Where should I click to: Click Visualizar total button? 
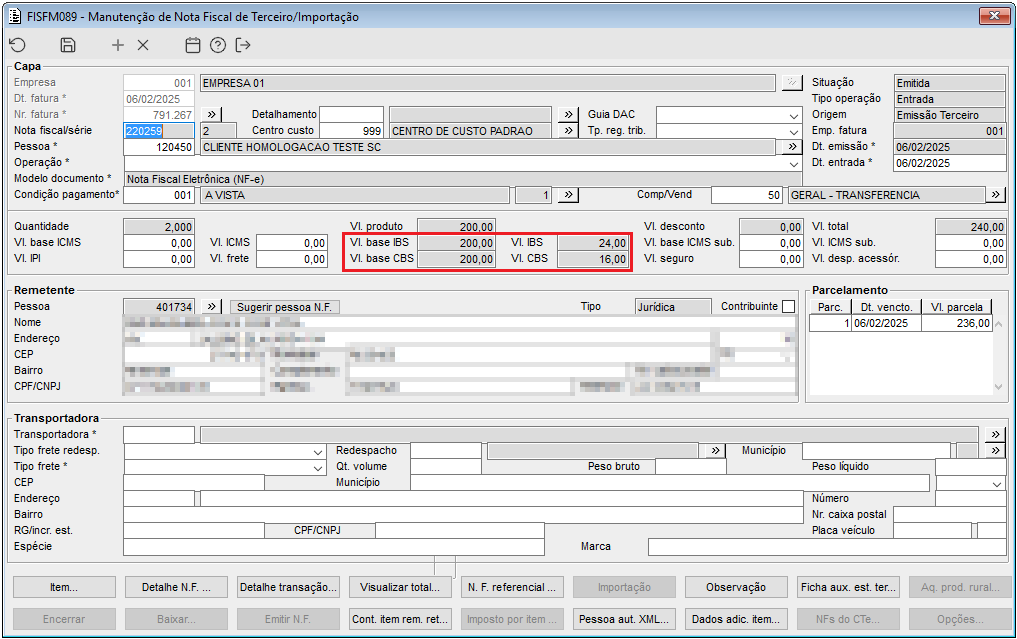pos(400,587)
